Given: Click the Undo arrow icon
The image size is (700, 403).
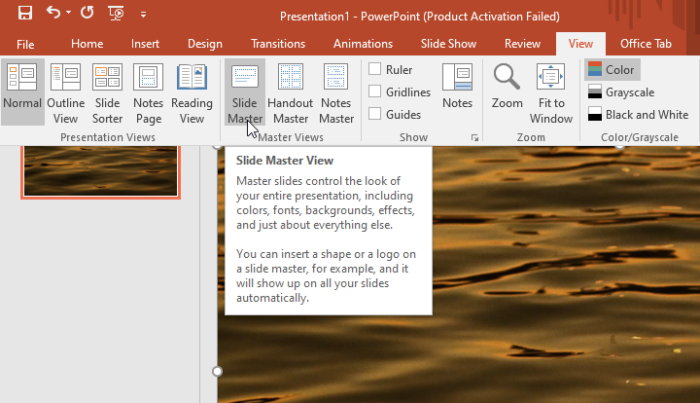Looking at the screenshot, I should click(52, 14).
